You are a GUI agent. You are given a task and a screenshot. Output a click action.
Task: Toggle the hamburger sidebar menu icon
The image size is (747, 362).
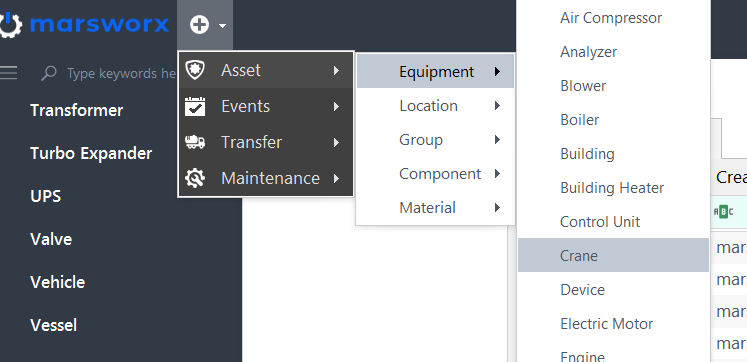point(9,72)
